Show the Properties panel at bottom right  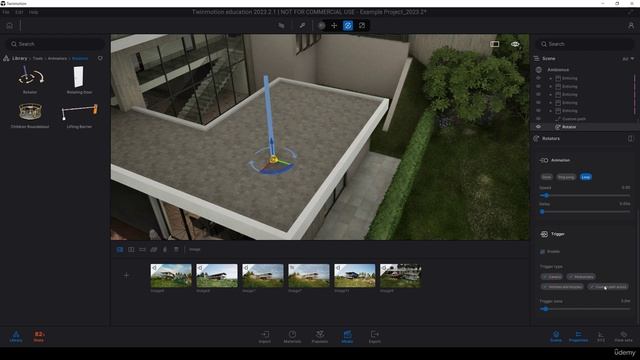pyautogui.click(x=578, y=336)
